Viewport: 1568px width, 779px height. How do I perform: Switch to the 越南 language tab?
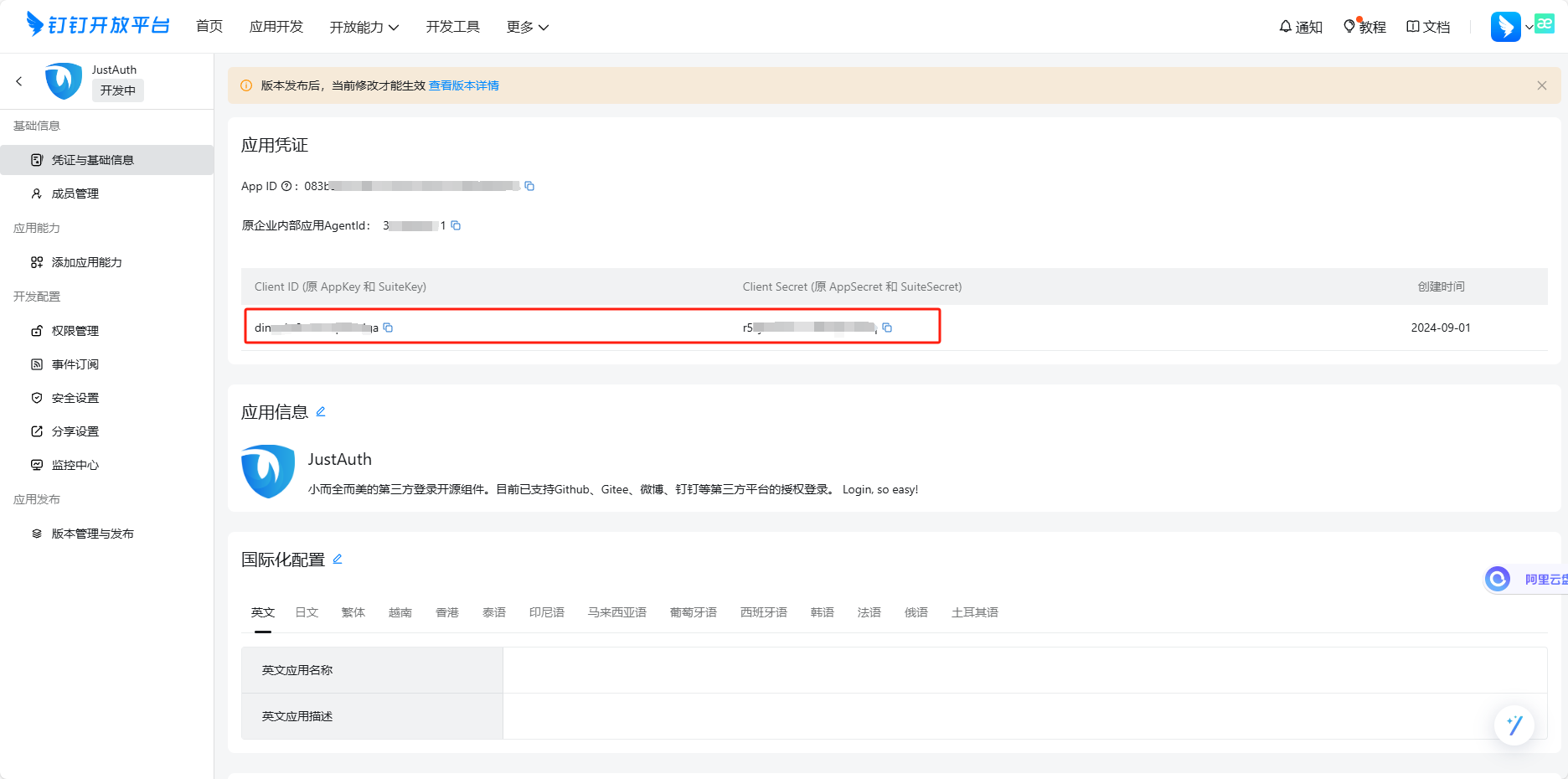pos(400,612)
